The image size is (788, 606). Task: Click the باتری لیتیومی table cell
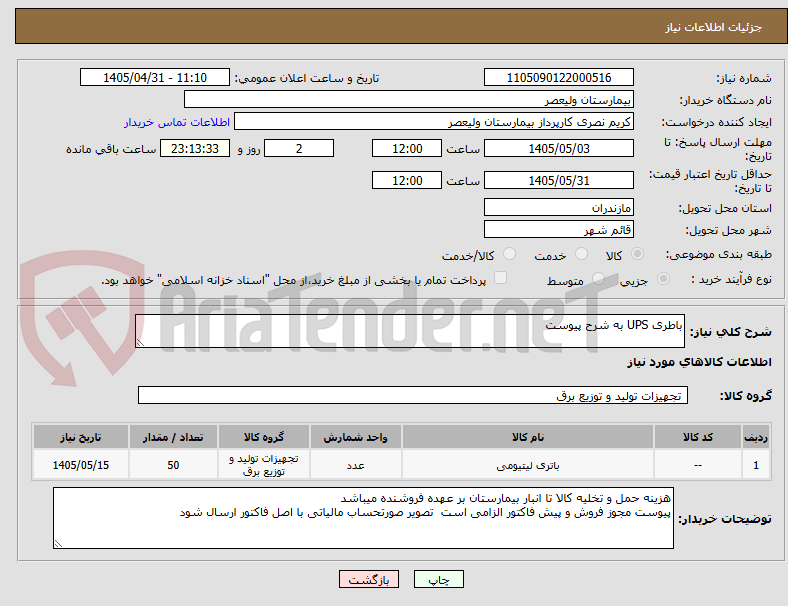[528, 465]
